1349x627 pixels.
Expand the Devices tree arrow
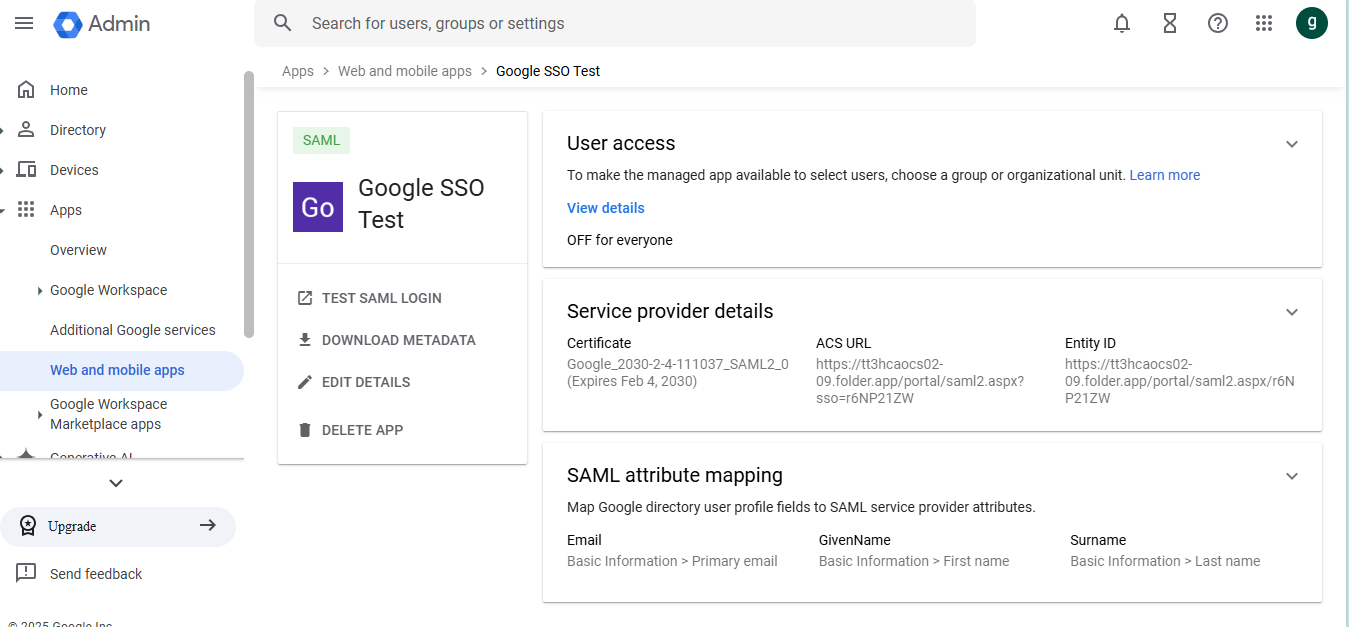(3, 170)
